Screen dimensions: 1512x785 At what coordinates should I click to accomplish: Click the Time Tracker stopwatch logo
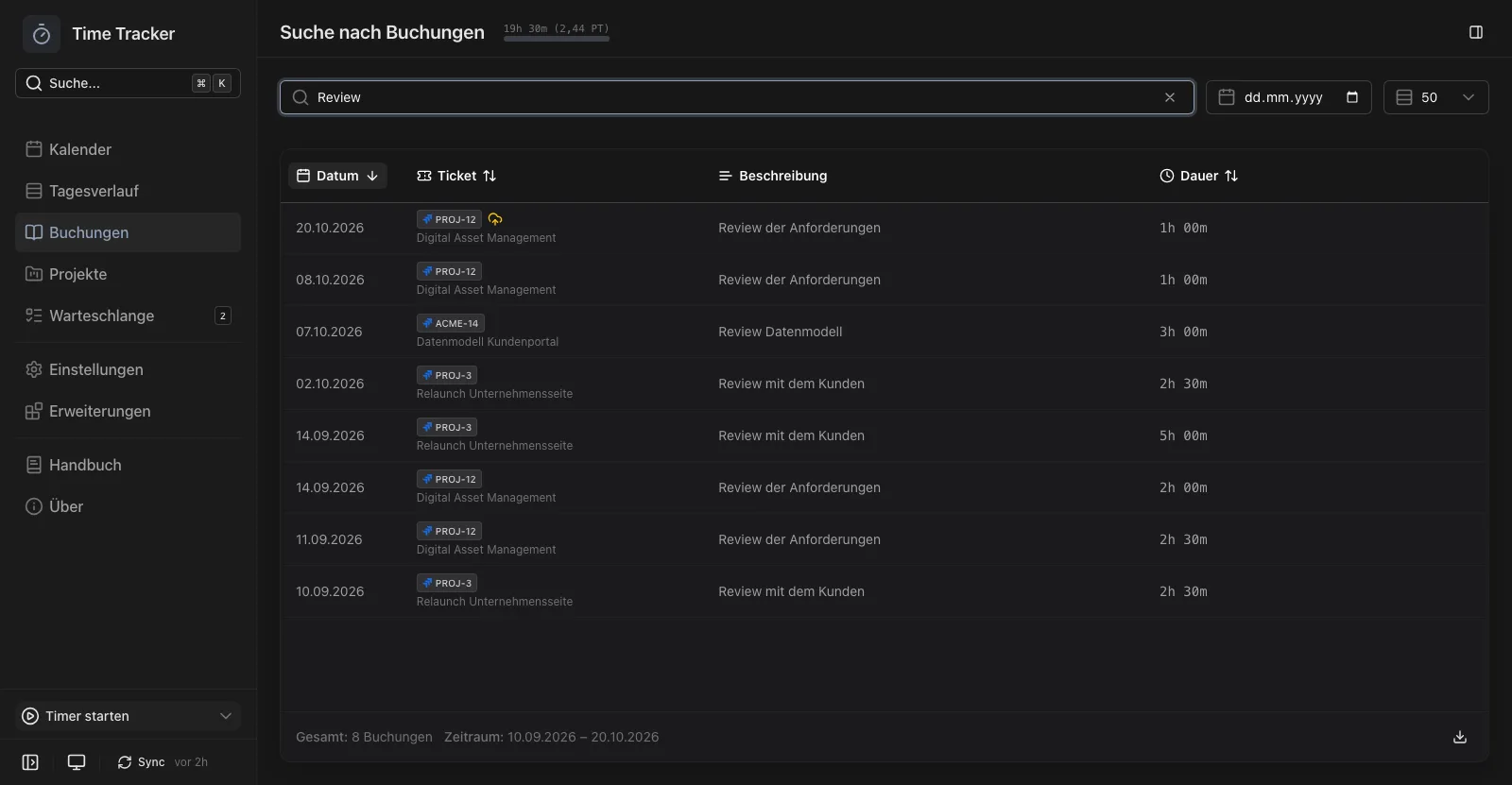point(42,34)
